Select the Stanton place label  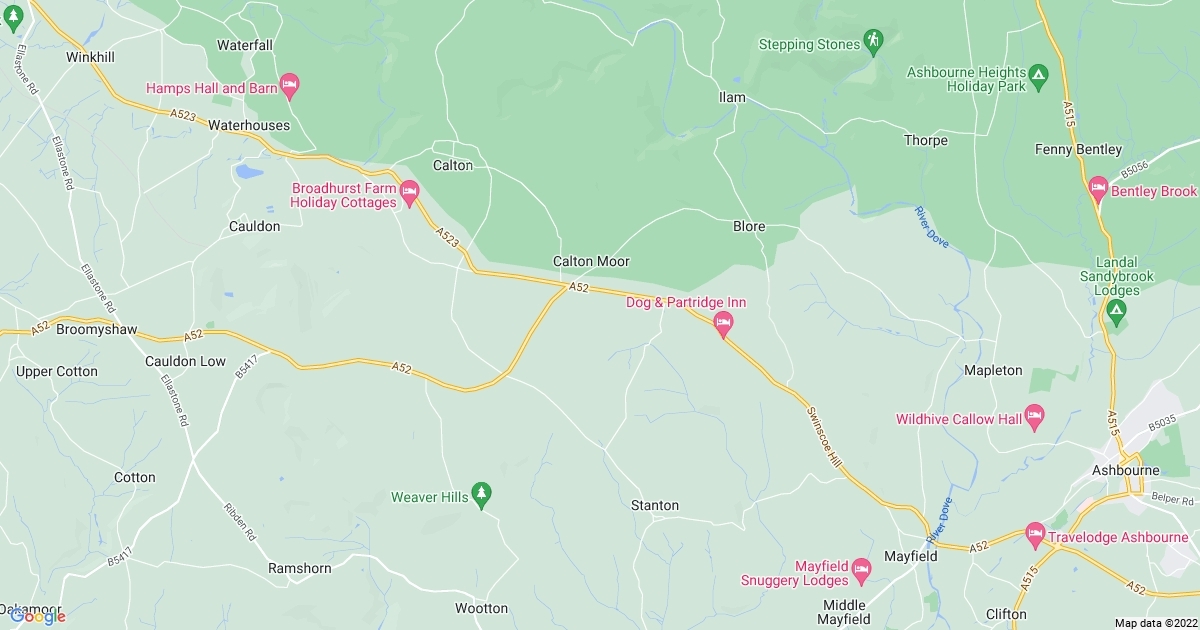point(655,505)
